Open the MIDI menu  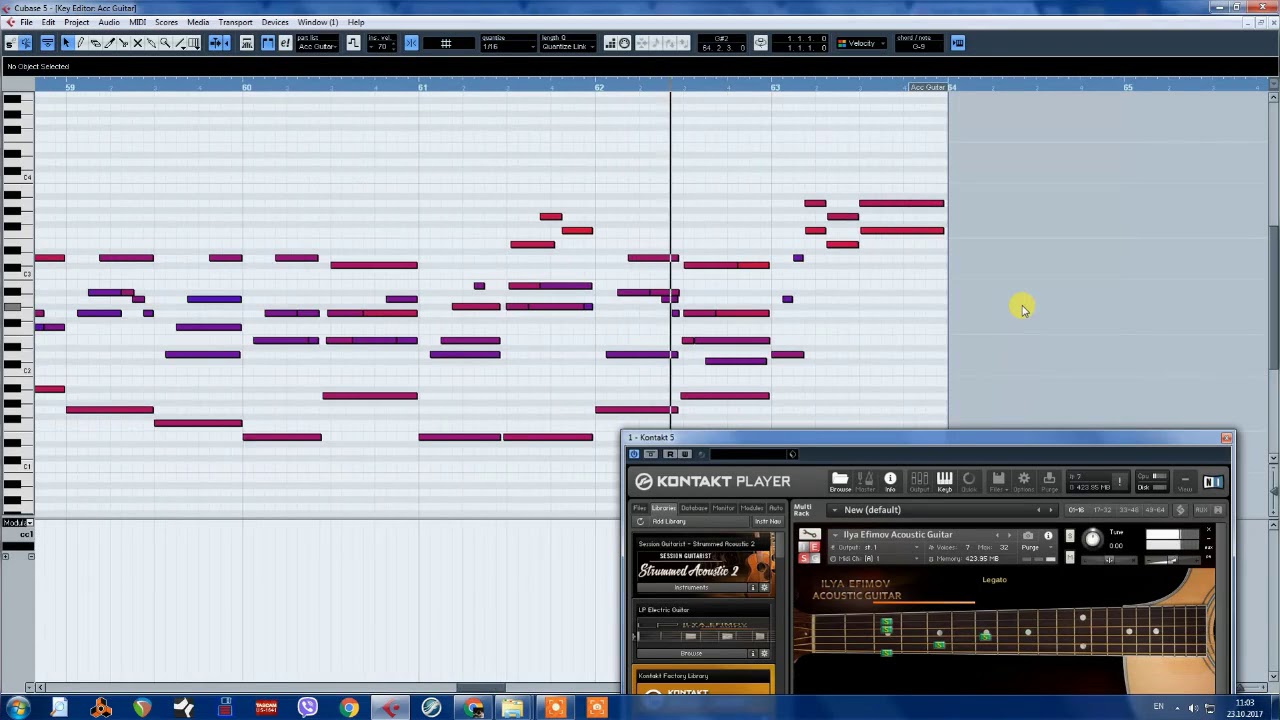pos(137,22)
